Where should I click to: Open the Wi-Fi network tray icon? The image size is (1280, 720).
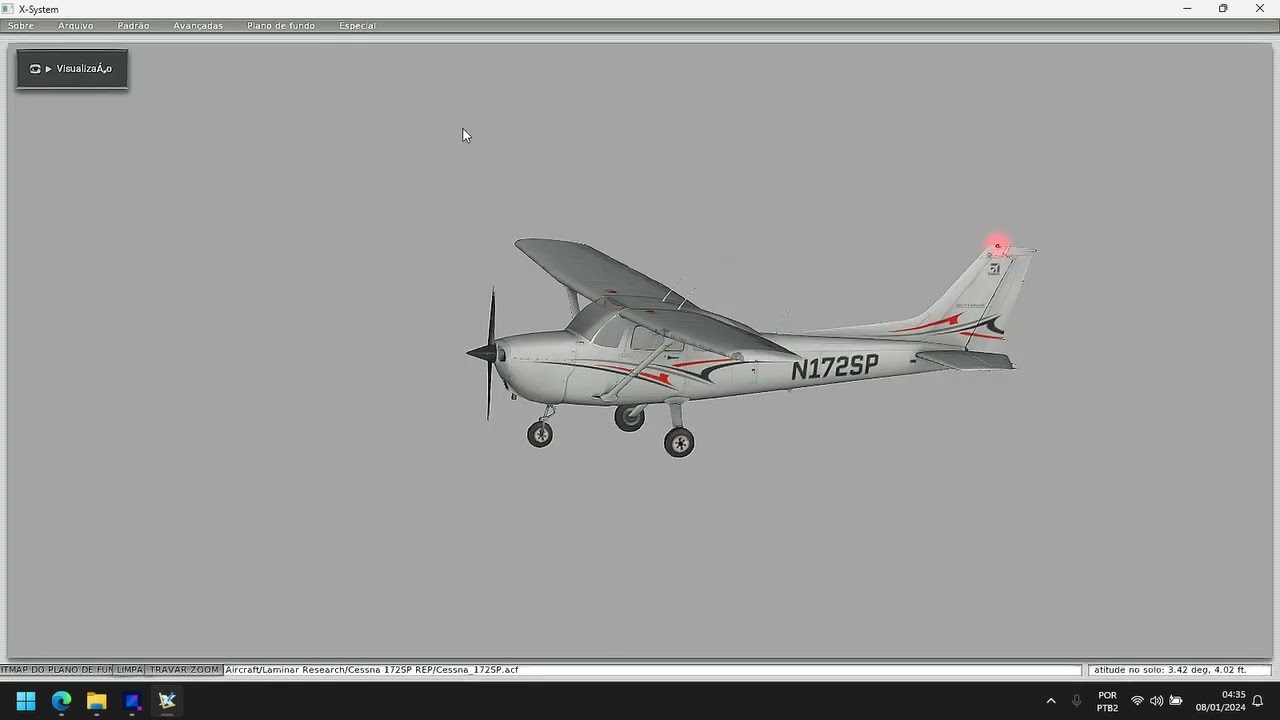(x=1137, y=701)
